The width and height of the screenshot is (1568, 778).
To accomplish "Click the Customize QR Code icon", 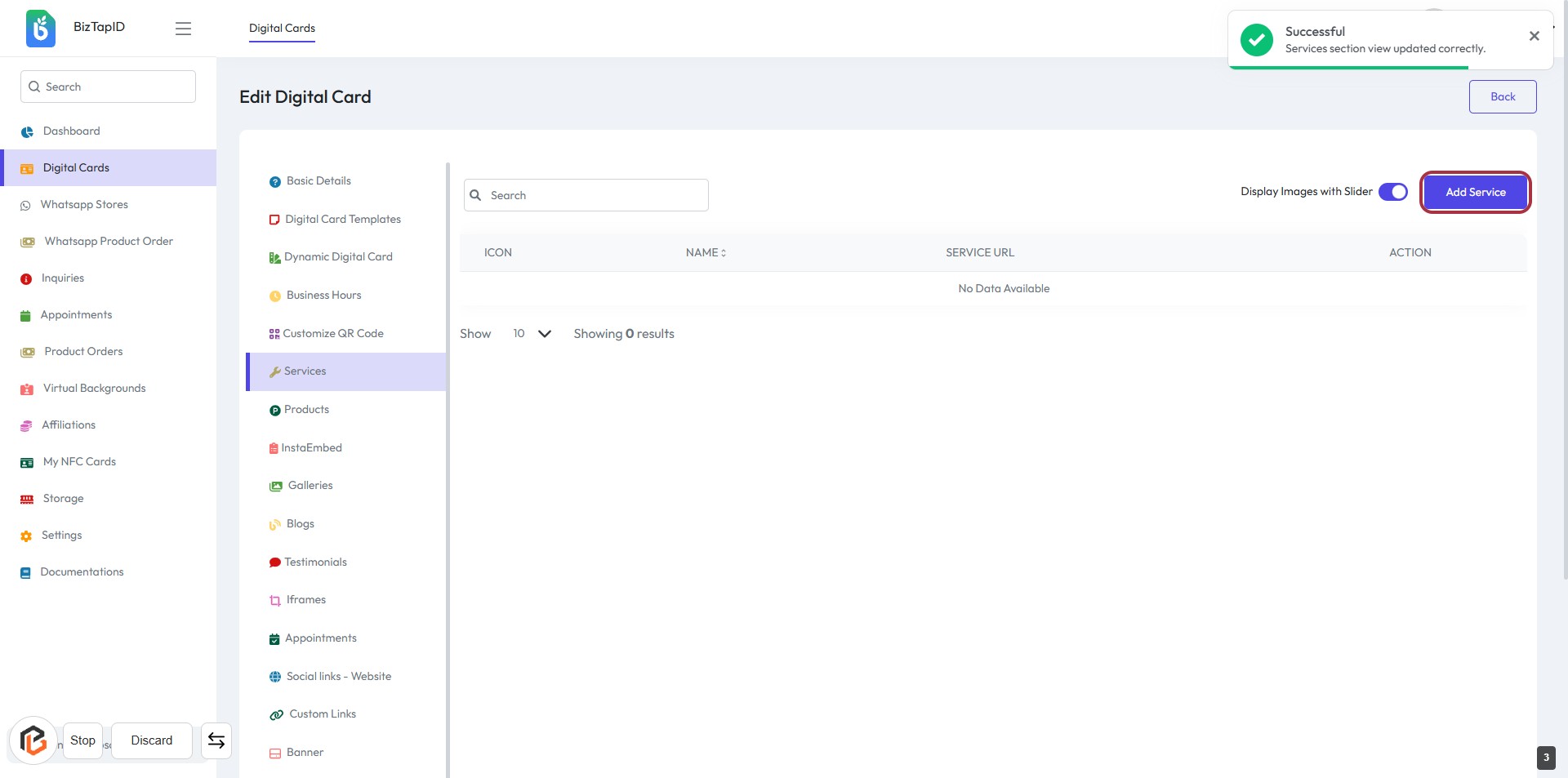I will pos(274,334).
